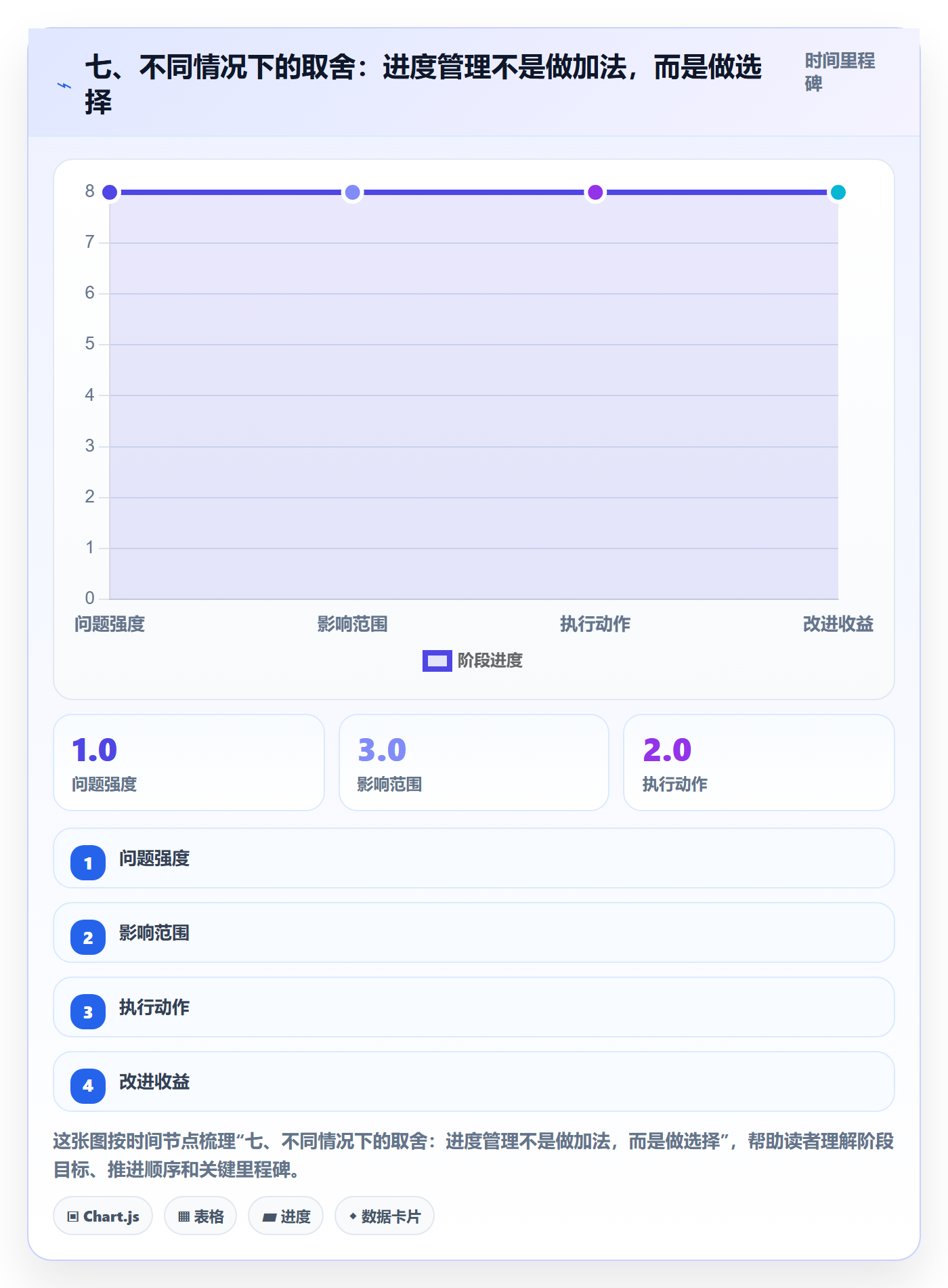The height and width of the screenshot is (1288, 948).
Task: Click the 时间里程碑 label in header
Action: coord(840,72)
